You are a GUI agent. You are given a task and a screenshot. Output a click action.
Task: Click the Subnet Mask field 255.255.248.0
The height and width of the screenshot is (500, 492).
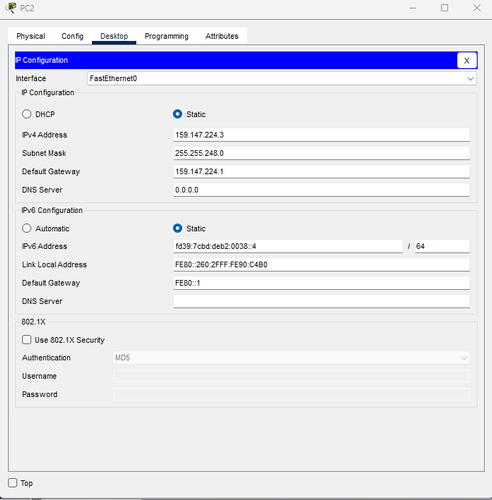pos(321,153)
